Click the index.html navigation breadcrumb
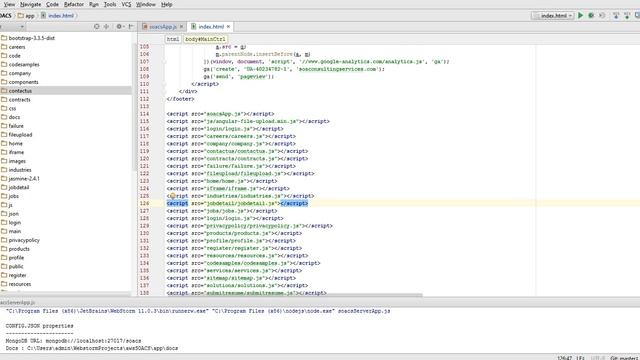 point(58,16)
